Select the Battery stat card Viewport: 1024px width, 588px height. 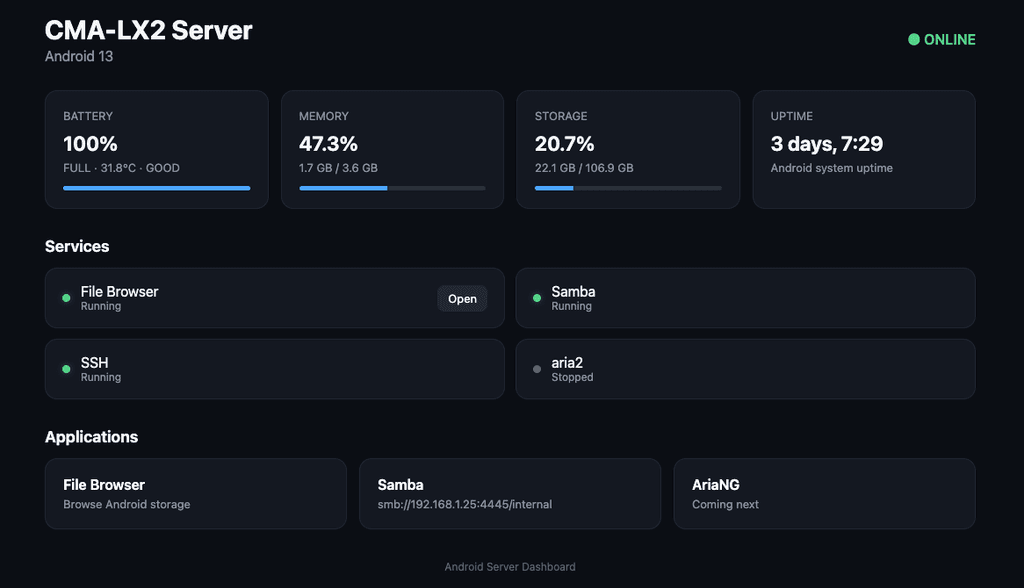(157, 150)
